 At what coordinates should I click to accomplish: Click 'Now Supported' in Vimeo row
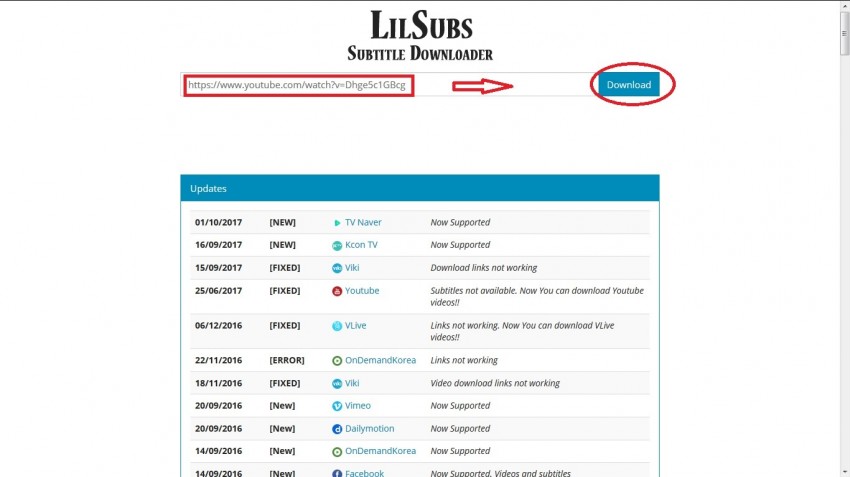(x=460, y=405)
